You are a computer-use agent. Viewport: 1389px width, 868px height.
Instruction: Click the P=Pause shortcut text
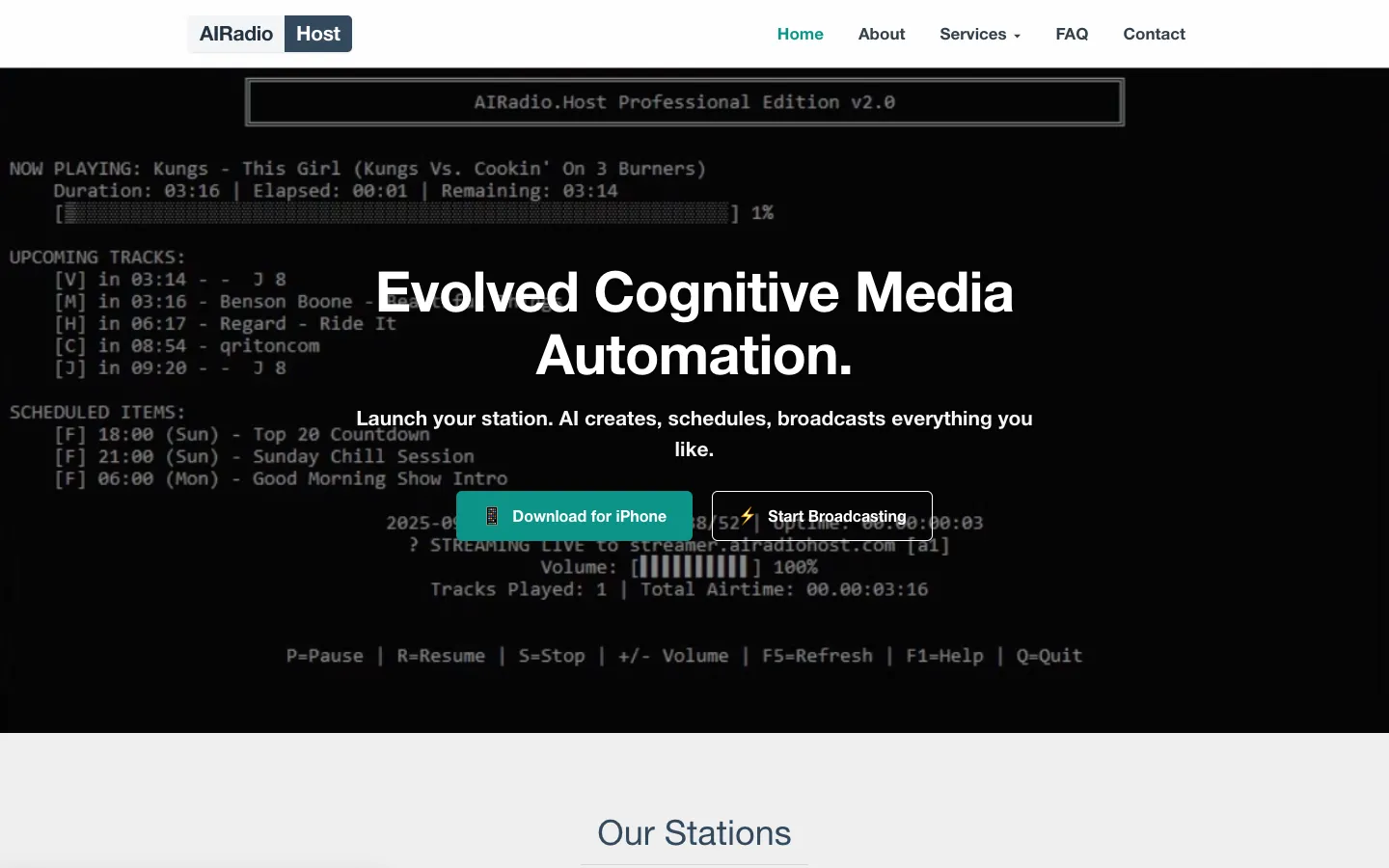click(325, 656)
